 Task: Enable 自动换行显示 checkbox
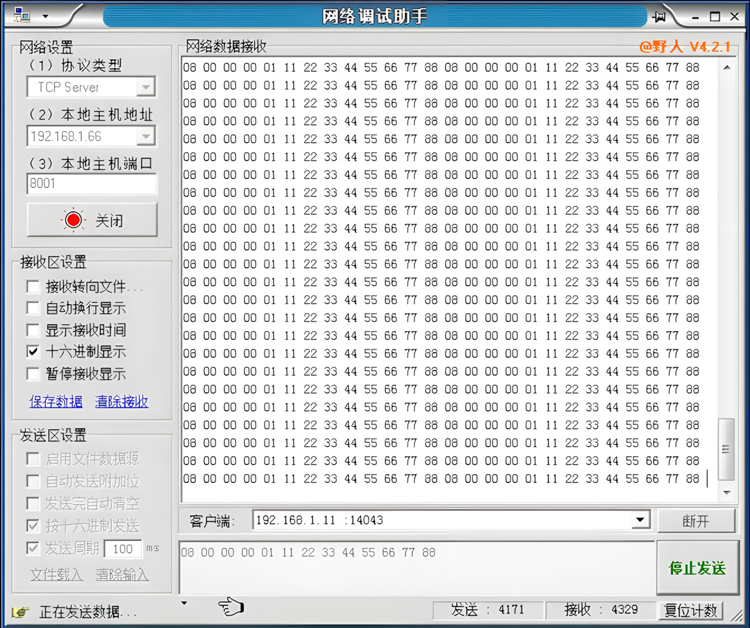point(34,309)
